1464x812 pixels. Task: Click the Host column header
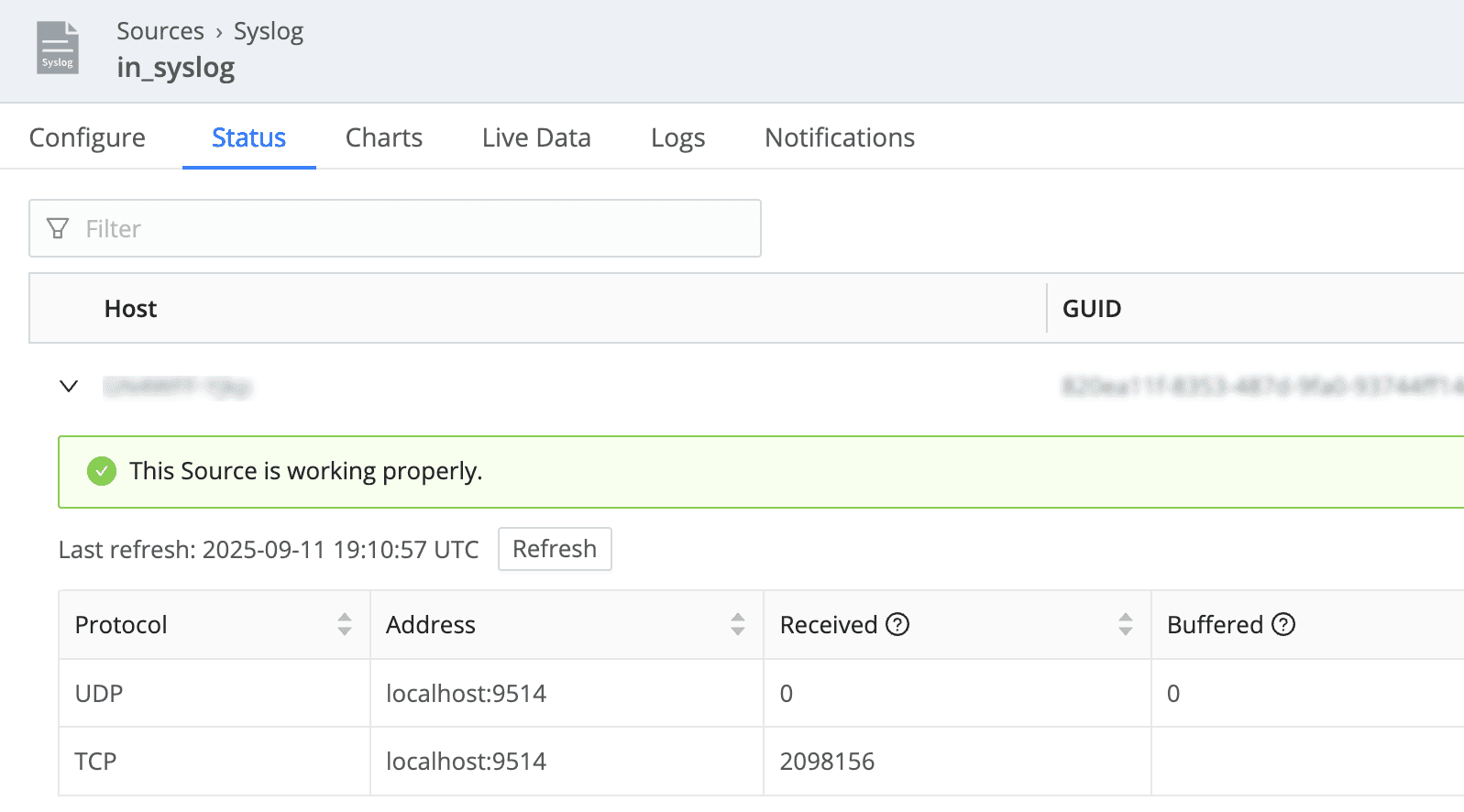click(130, 309)
